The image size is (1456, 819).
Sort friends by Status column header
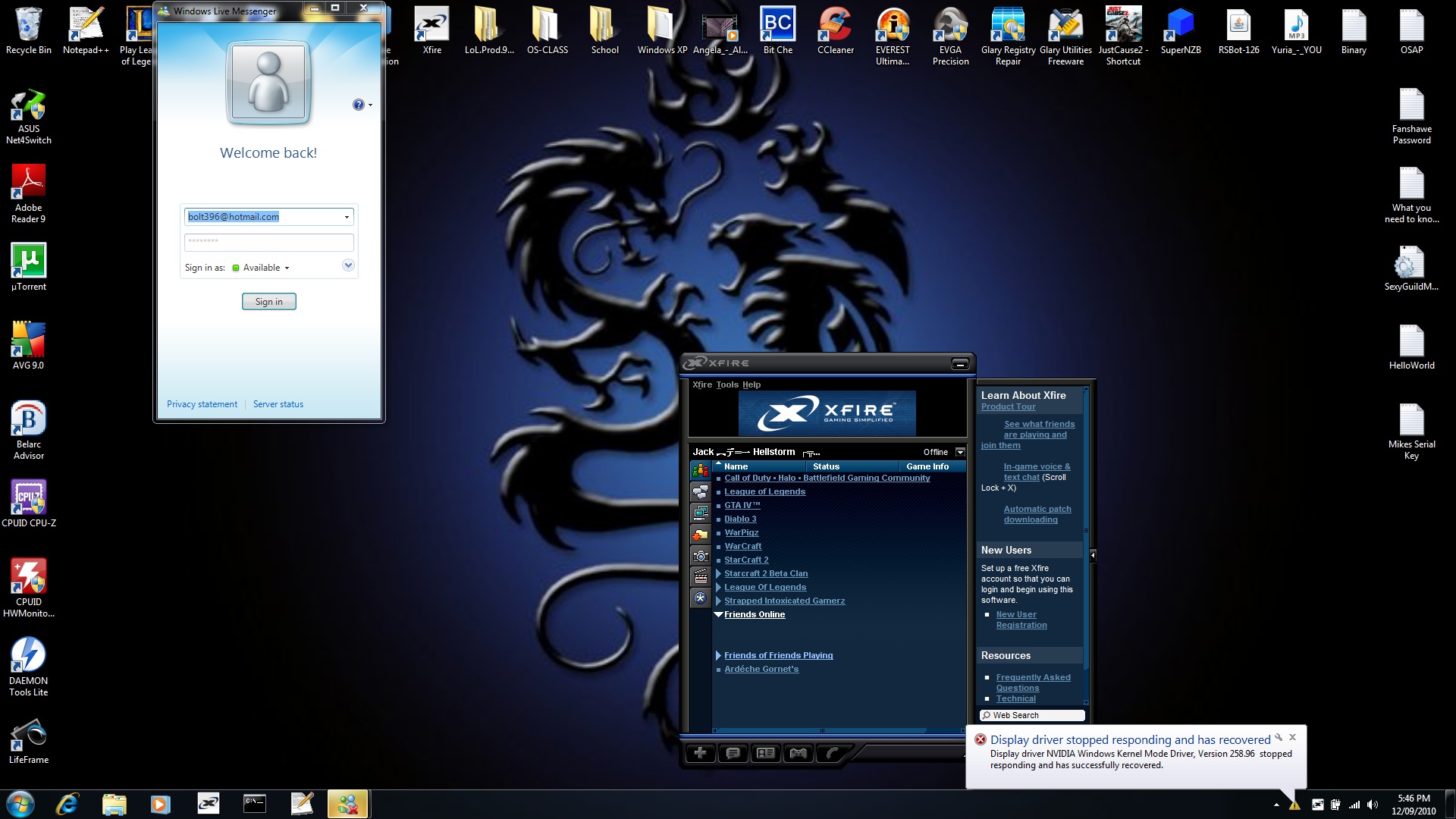pyautogui.click(x=852, y=466)
